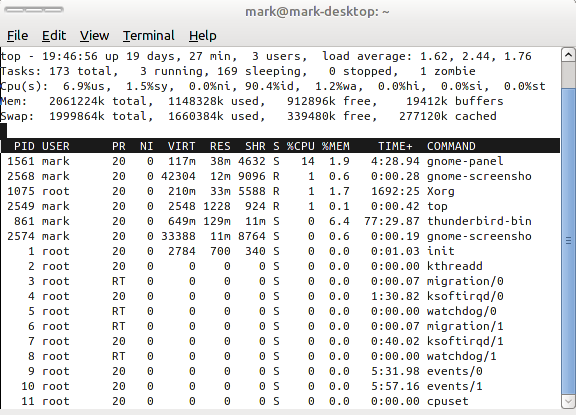Click the gnome-panel process row

pos(280,161)
